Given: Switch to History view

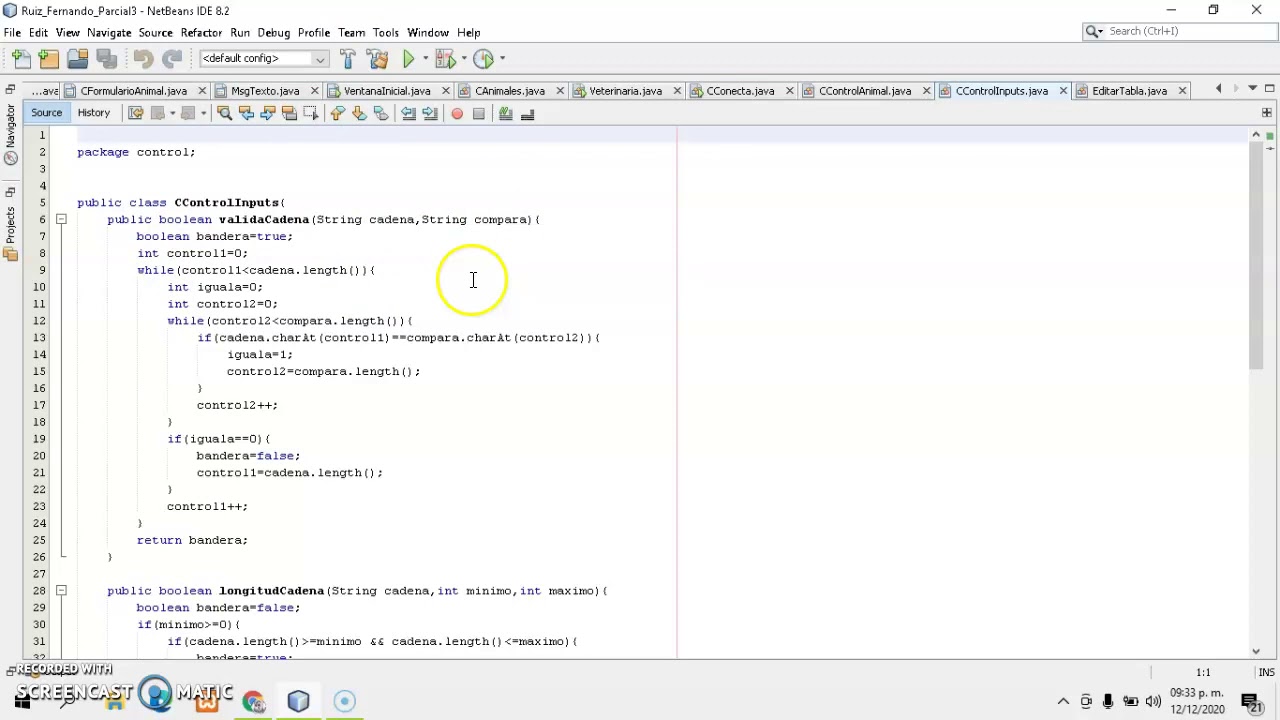Looking at the screenshot, I should 94,113.
